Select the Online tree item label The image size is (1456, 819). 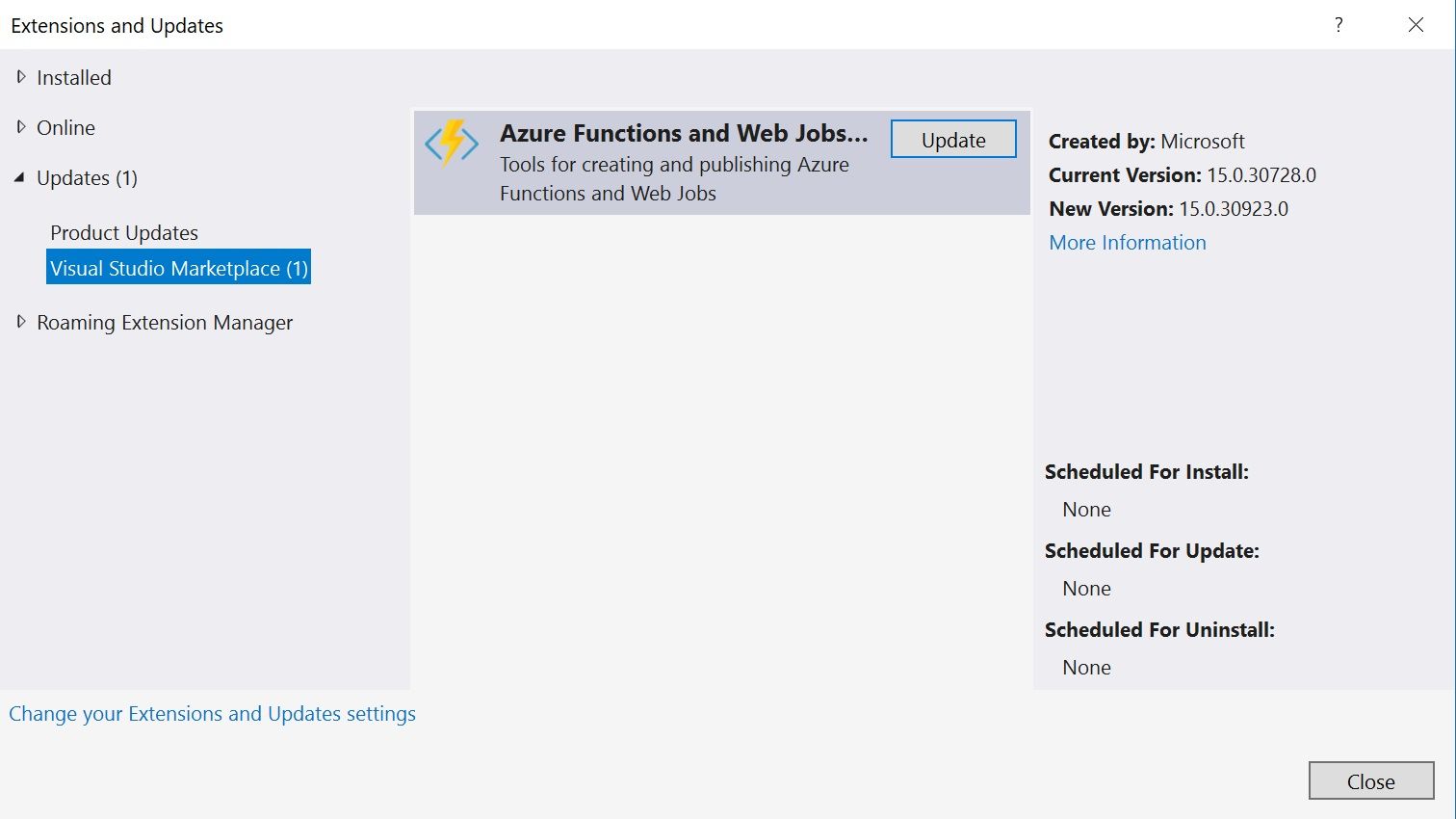(65, 128)
